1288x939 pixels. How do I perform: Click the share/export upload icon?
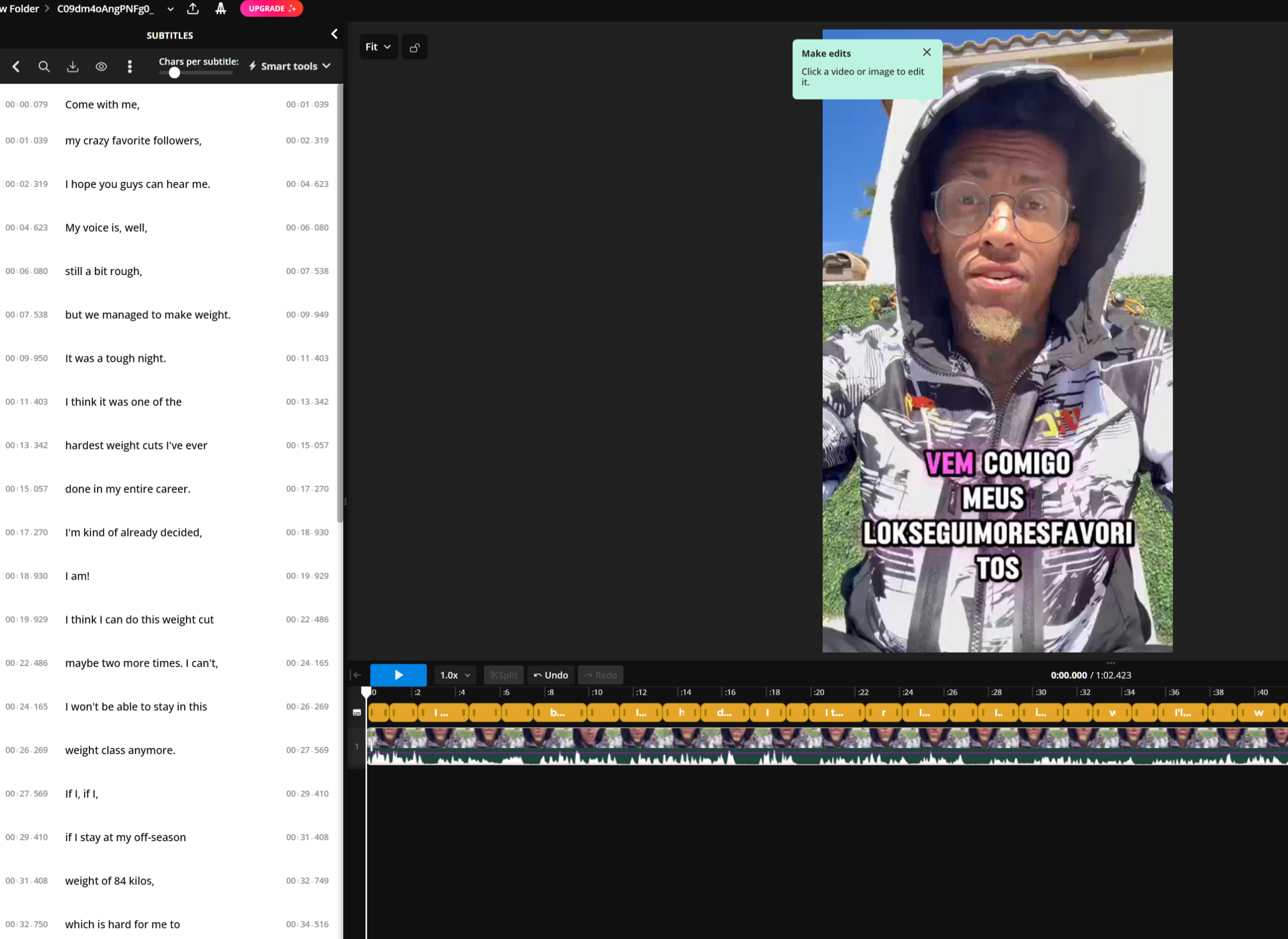193,9
